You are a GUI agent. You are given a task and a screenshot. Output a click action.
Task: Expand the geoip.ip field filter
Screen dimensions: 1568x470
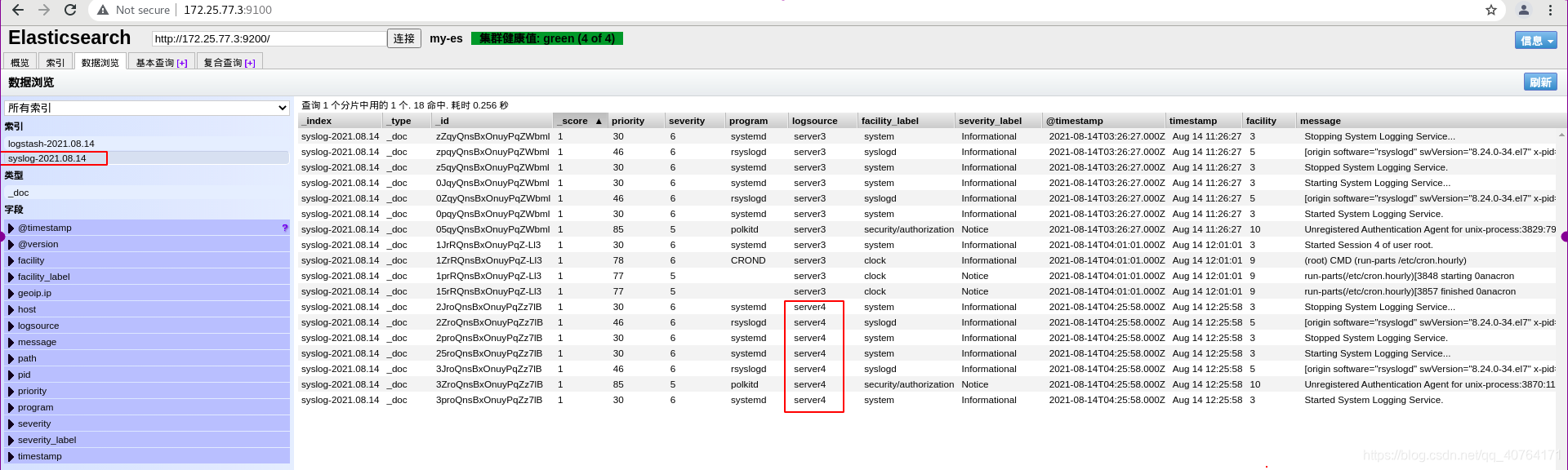pos(11,293)
